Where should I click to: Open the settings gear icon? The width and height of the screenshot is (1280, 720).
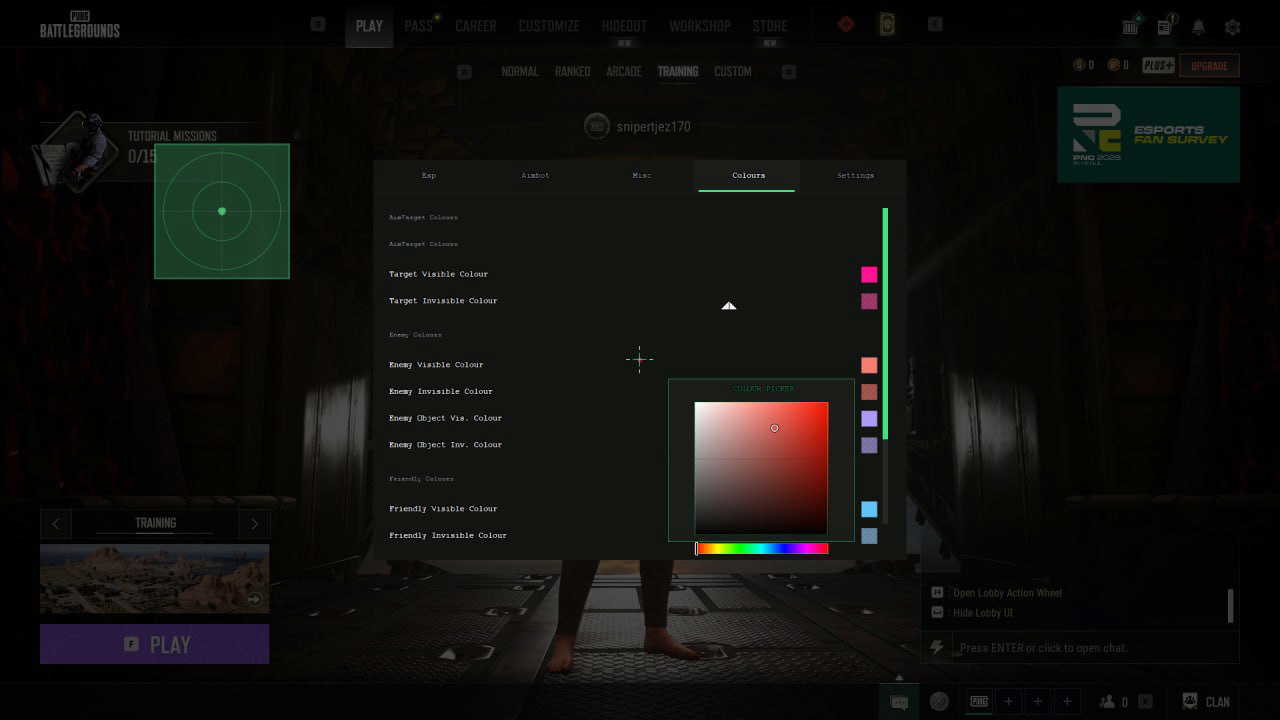click(1232, 27)
